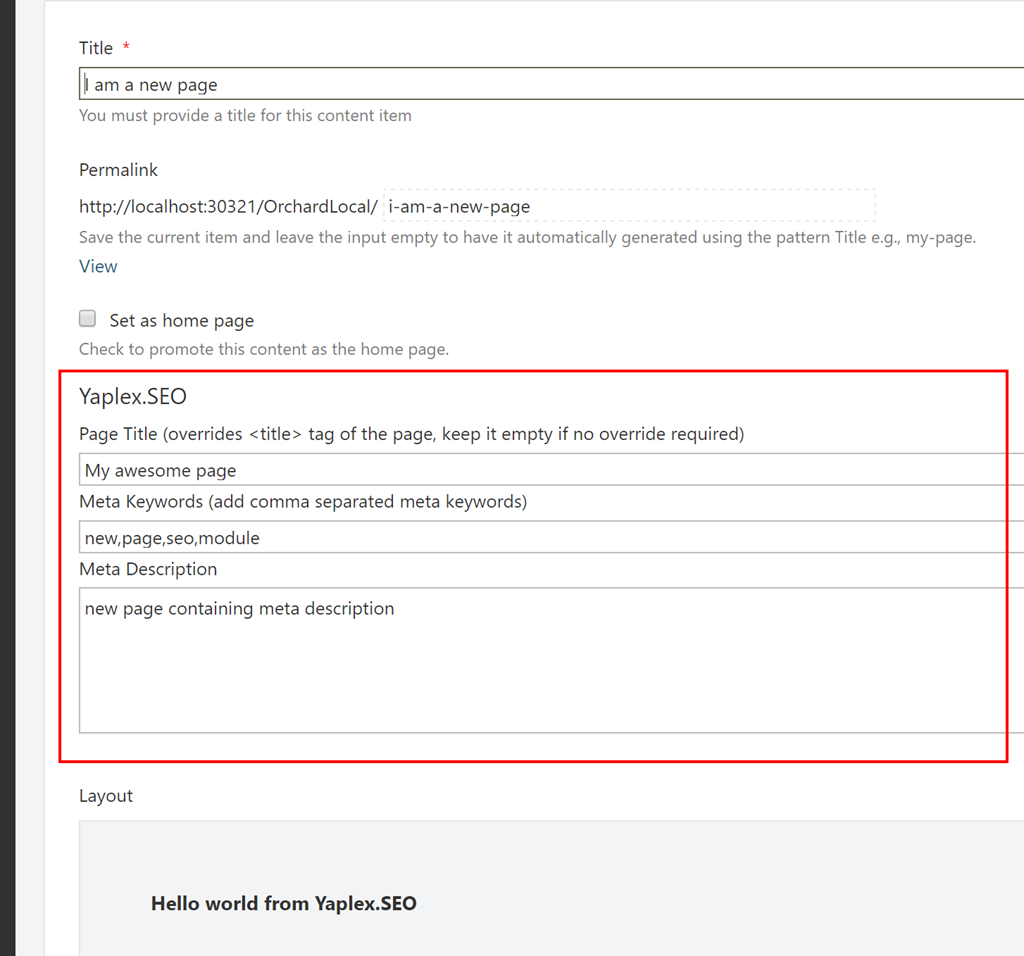This screenshot has width=1024, height=956.
Task: Open the View link under Permalink
Action: [x=98, y=266]
